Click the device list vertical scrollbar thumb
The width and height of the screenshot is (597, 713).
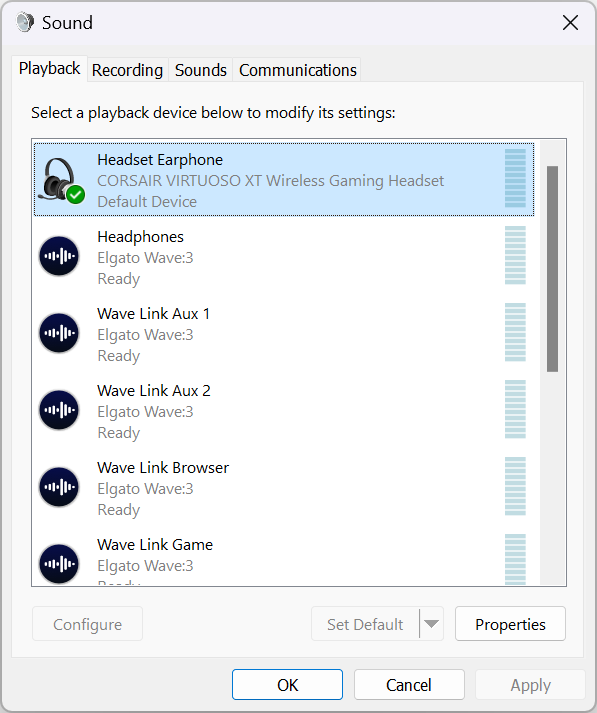click(x=552, y=269)
